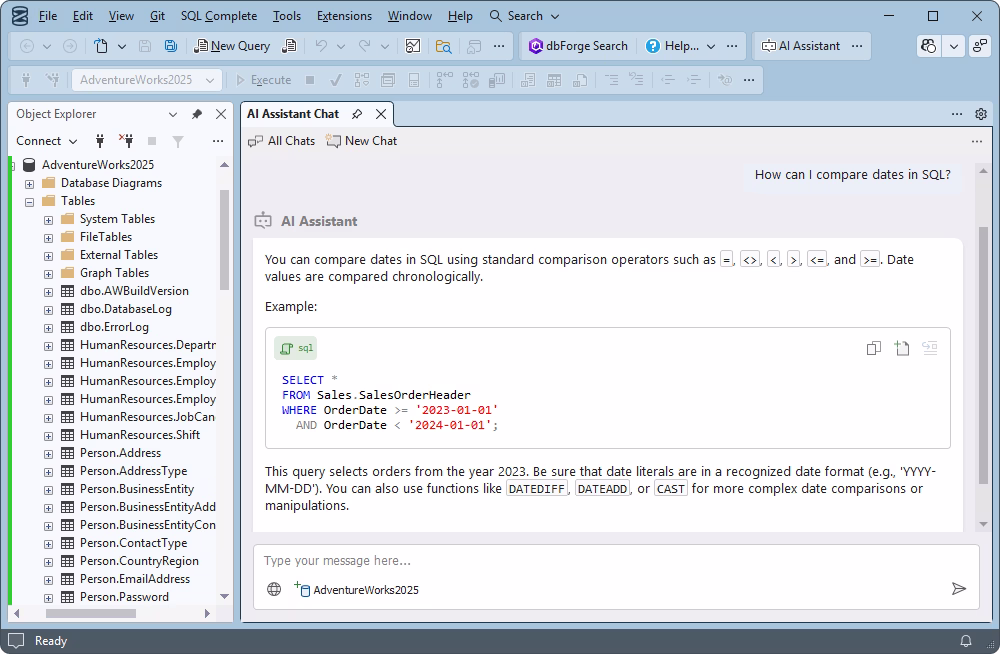Open the SQL Complete menu
Screen dimensions: 1000x654
point(218,16)
